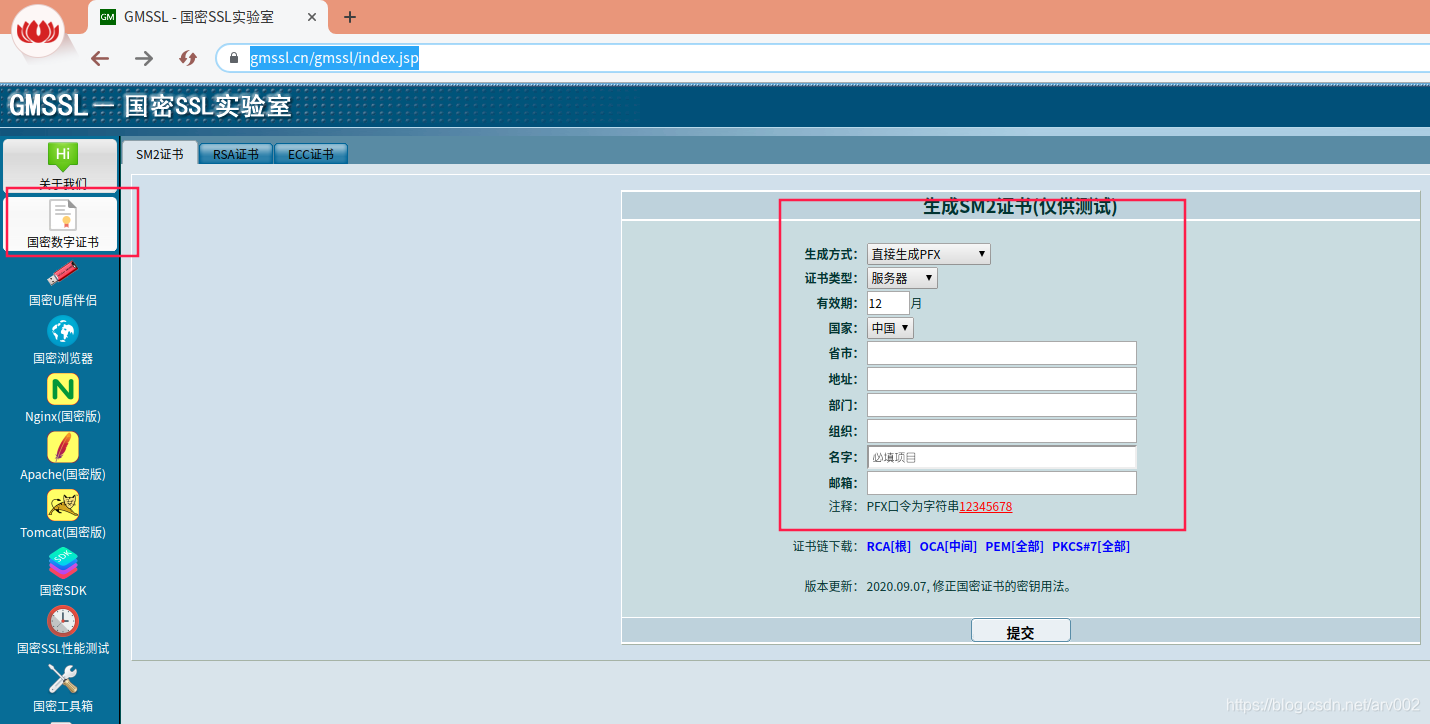The image size is (1430, 724).
Task: Reload the page with refresh icon
Action: (x=188, y=58)
